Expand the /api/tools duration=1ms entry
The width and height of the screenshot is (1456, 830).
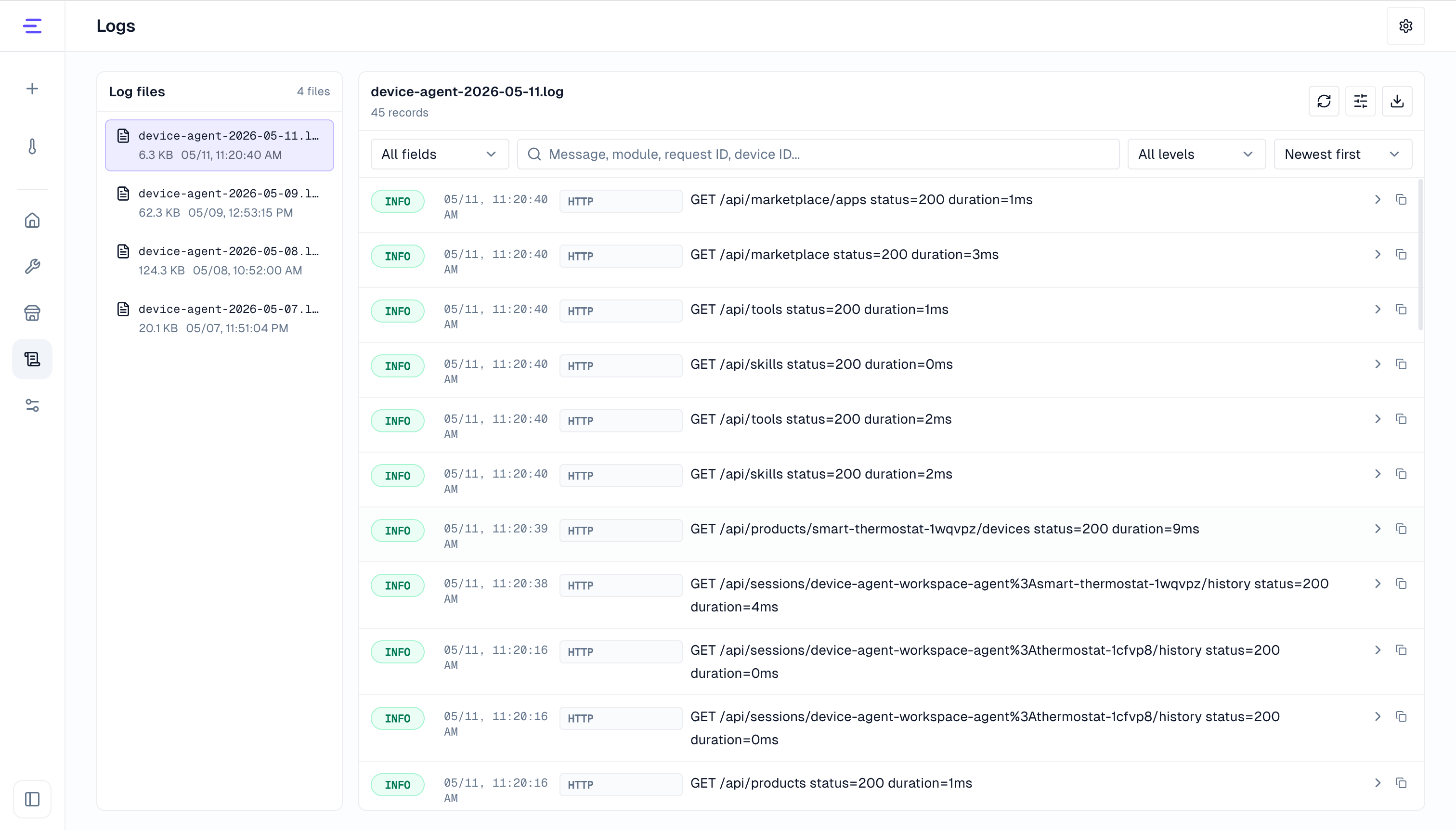[x=1378, y=309]
